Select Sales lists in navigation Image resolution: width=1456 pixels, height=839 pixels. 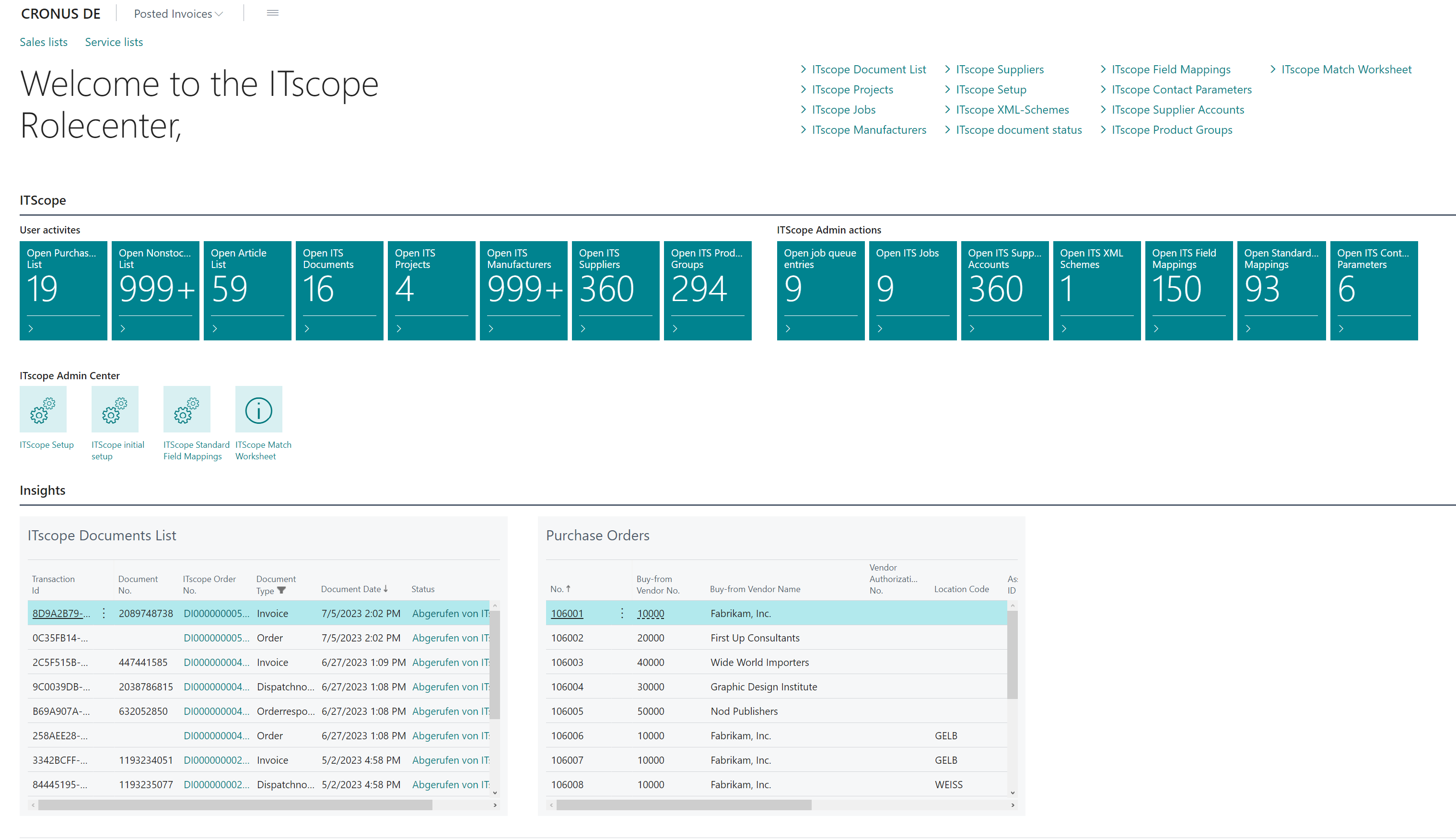click(43, 42)
